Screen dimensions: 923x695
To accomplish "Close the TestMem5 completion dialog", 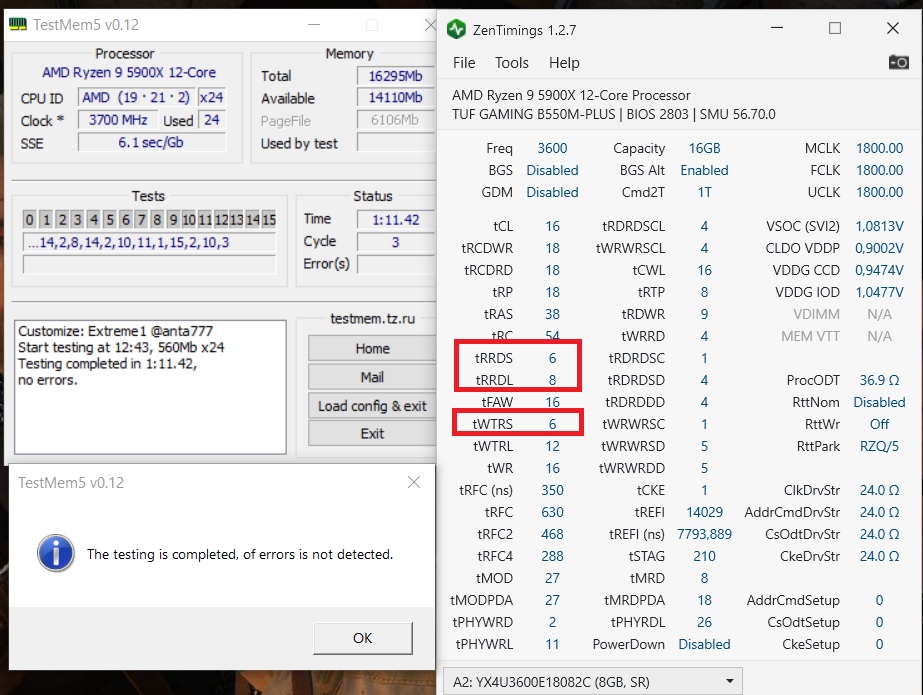I will pos(414,482).
